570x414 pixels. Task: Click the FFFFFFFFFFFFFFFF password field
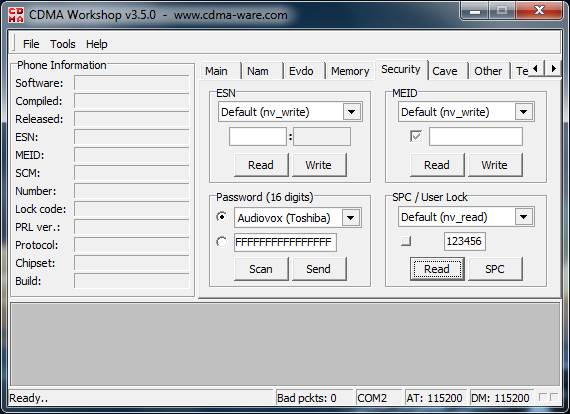285,242
